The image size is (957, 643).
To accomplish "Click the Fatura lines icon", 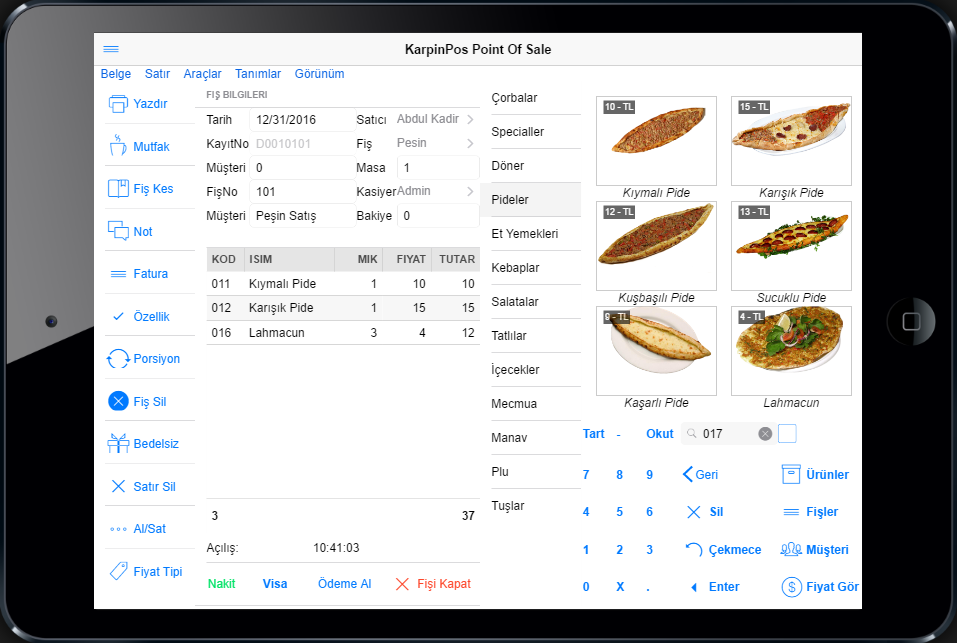I will [x=118, y=274].
